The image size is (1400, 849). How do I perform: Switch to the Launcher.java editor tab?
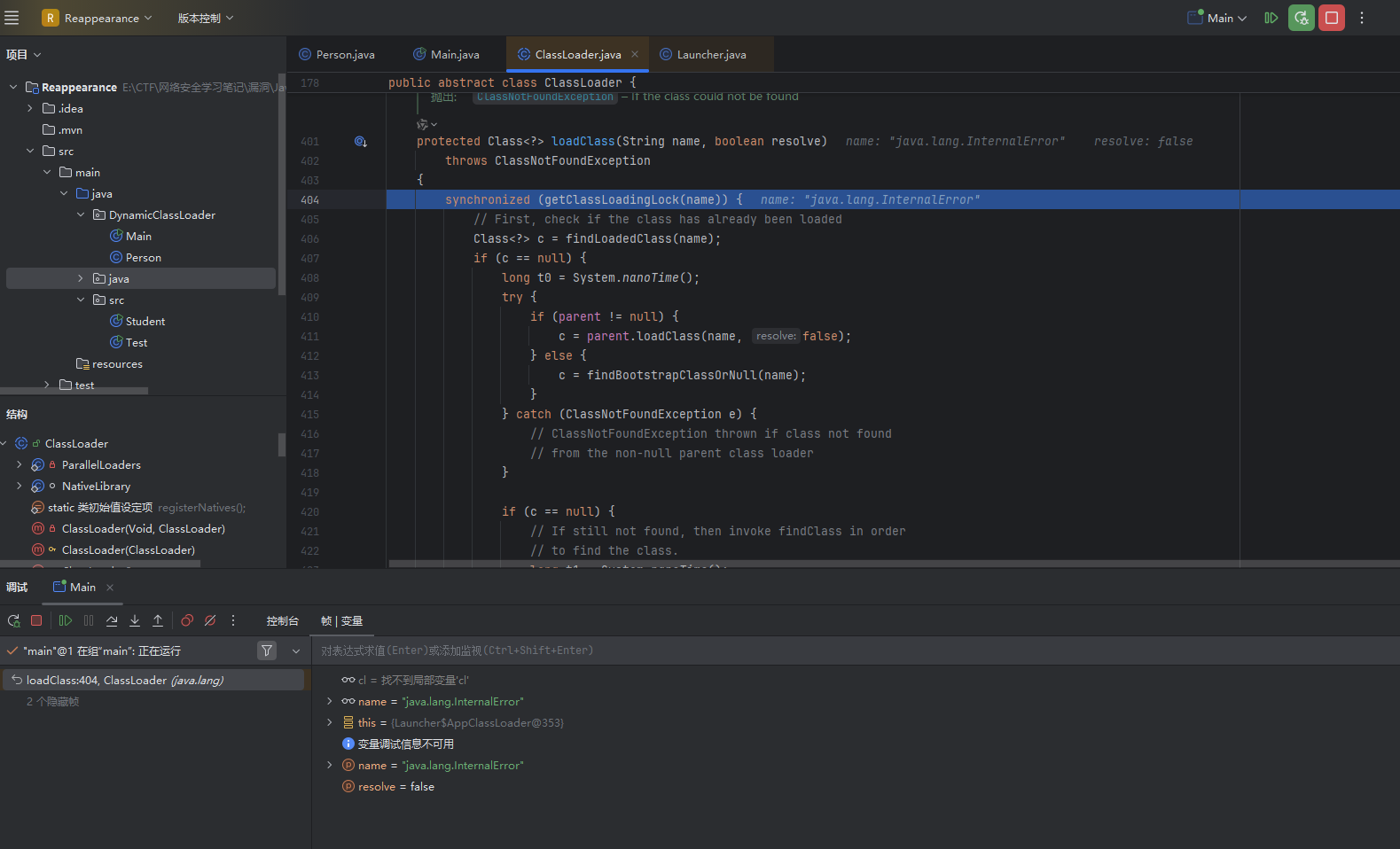click(x=710, y=55)
